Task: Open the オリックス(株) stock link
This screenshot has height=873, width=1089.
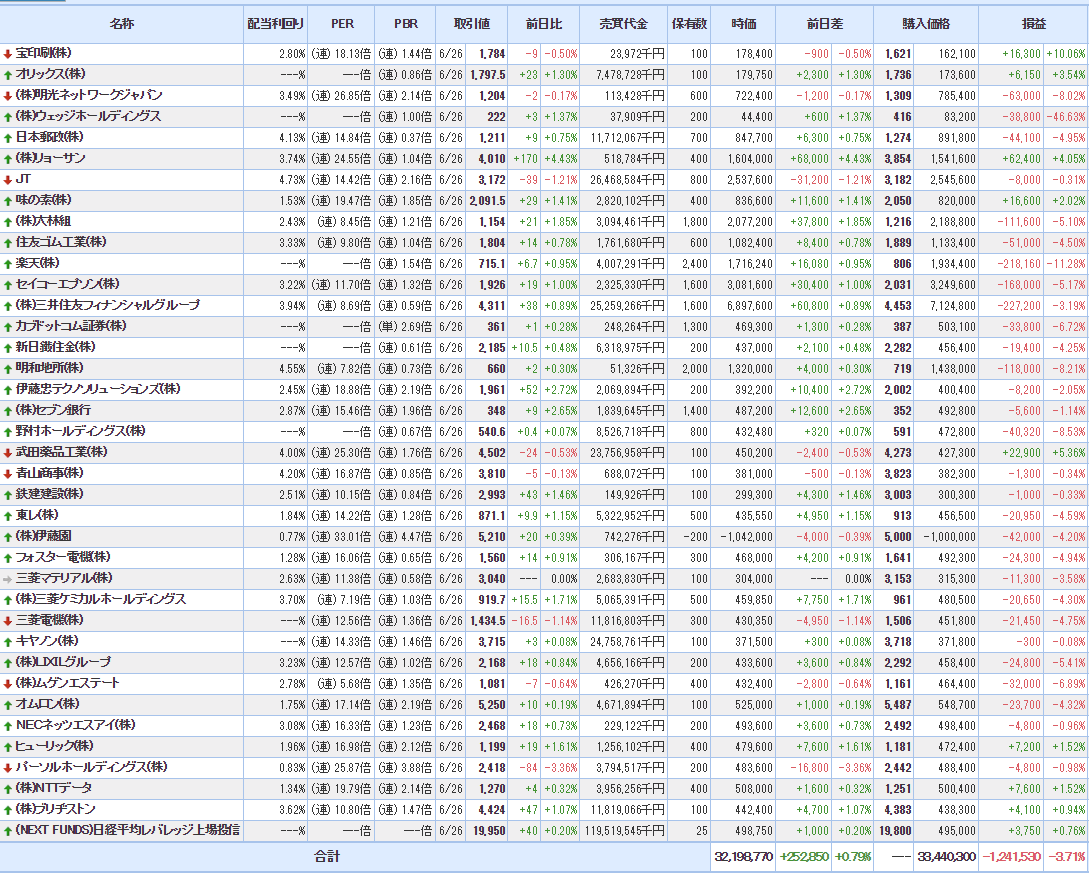Action: tap(51, 74)
